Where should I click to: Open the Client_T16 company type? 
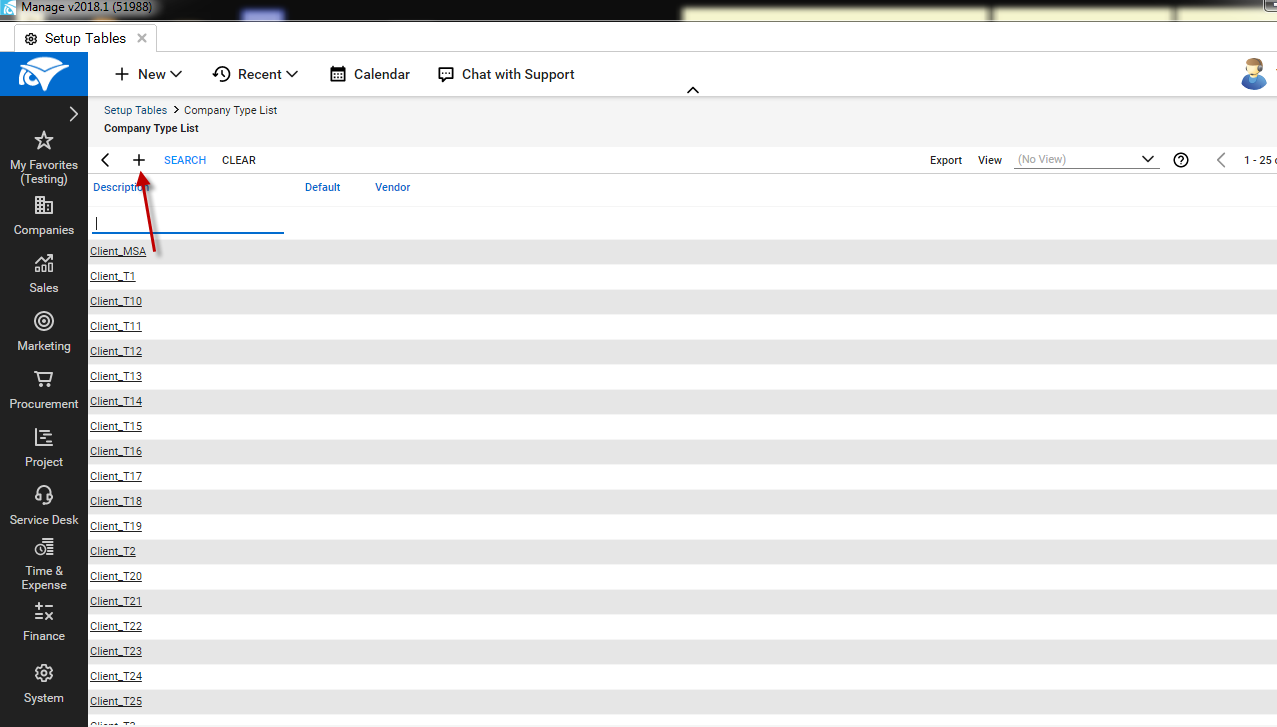(x=116, y=451)
